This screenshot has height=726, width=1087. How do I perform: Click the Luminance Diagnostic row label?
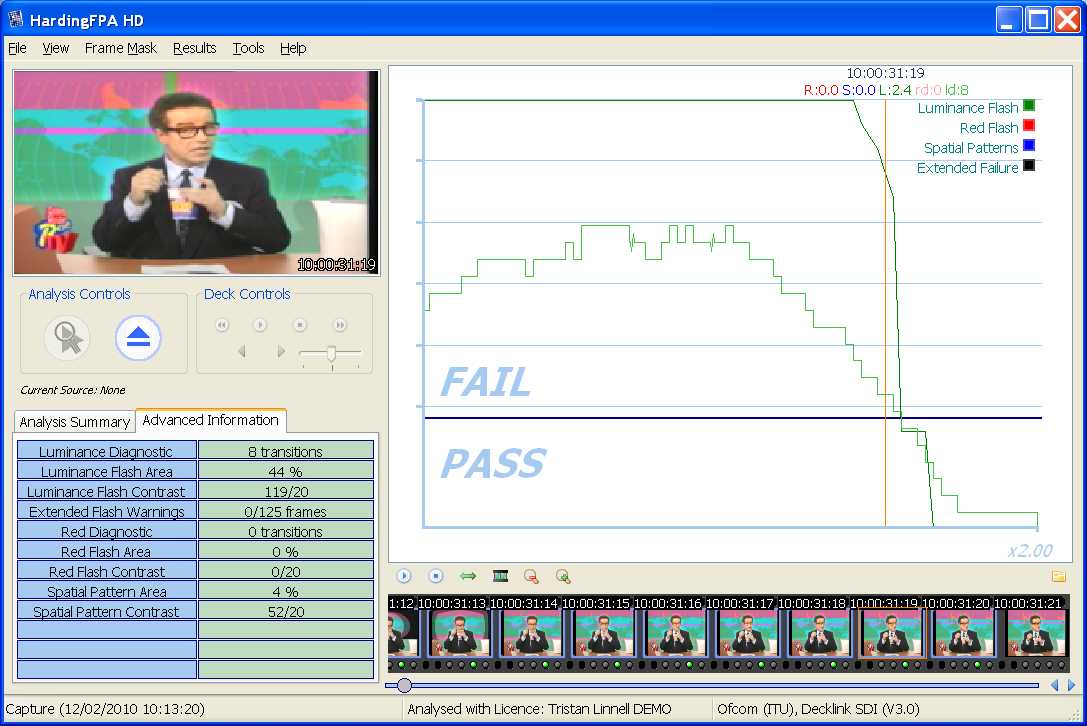coord(107,451)
